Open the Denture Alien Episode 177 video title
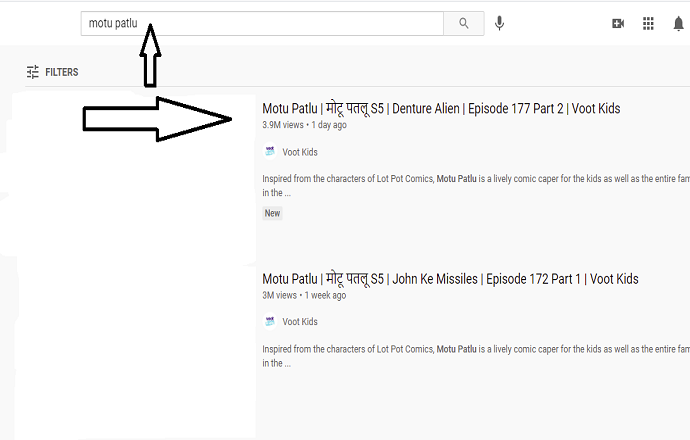 point(441,109)
